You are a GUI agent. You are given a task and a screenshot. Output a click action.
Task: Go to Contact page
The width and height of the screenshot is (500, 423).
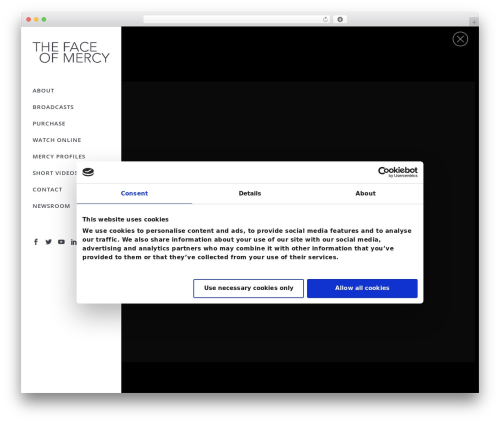point(47,190)
